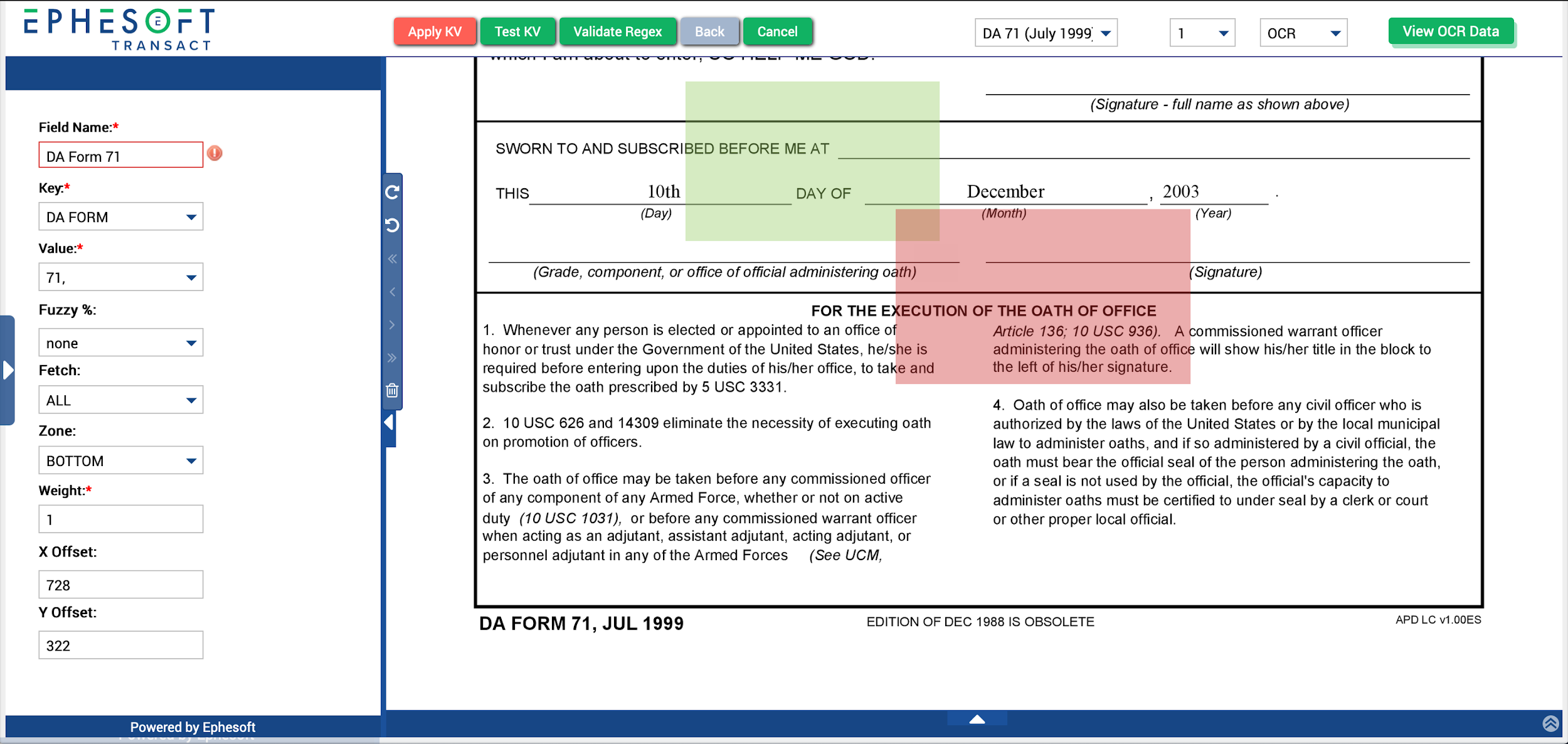Click Test KV button
The width and height of the screenshot is (1568, 744).
[517, 31]
